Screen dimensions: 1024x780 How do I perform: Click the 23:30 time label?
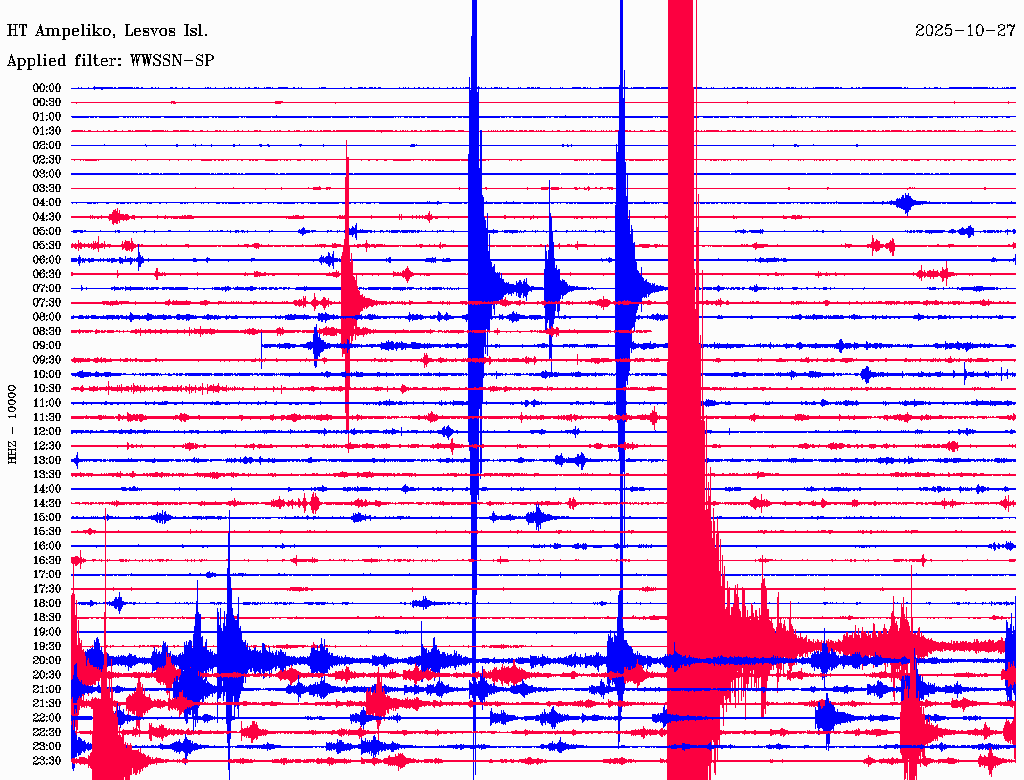[x=47, y=761]
